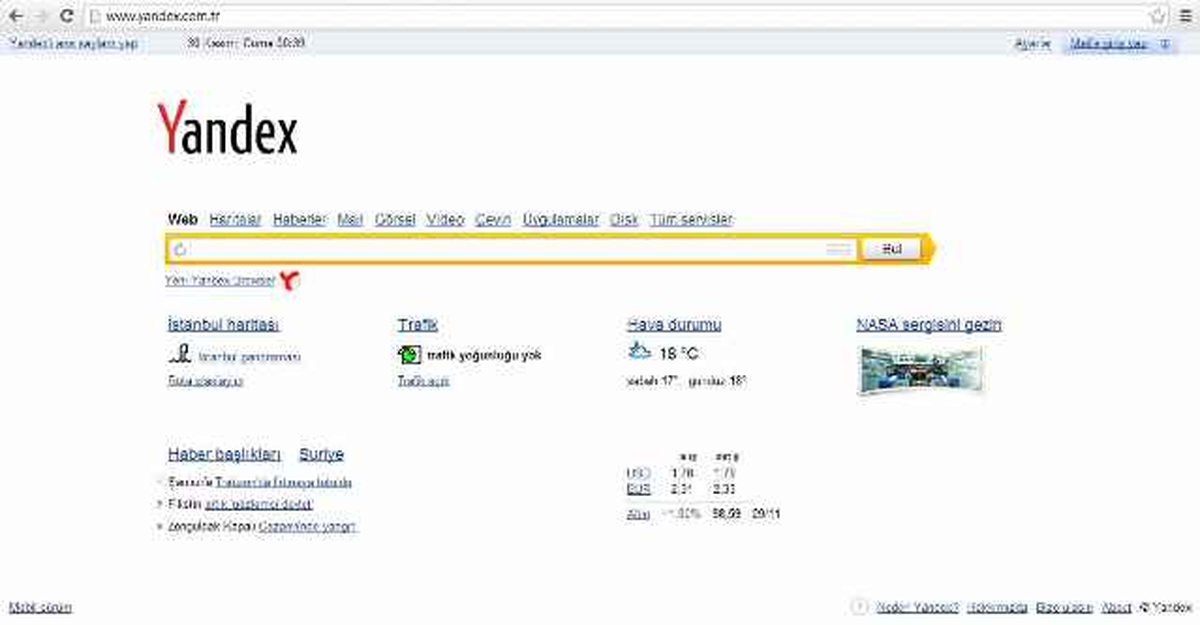Open the Chrome menu icon

[x=1185, y=16]
